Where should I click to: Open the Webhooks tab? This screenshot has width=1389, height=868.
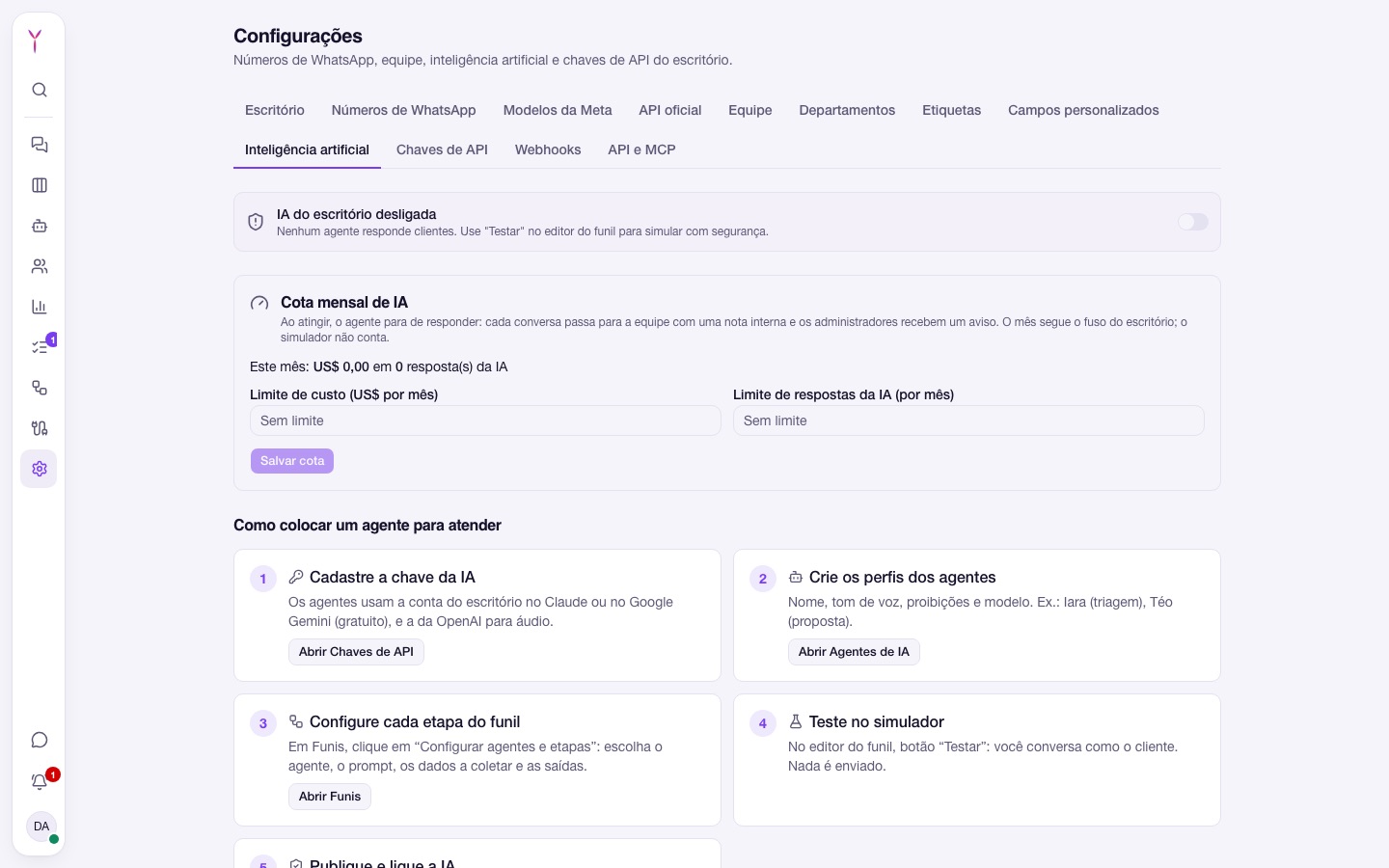click(x=548, y=149)
